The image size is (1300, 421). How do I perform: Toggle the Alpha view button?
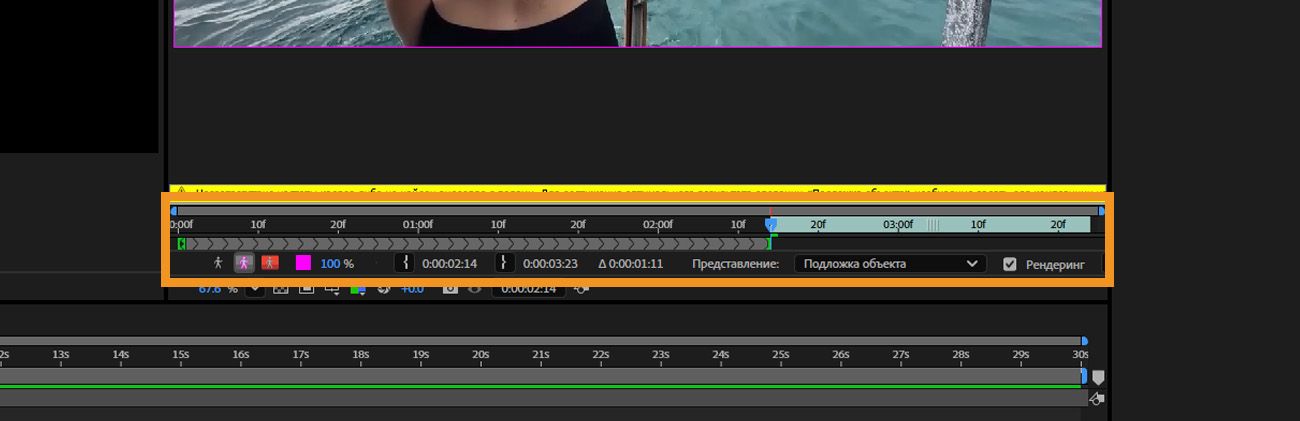coord(218,263)
